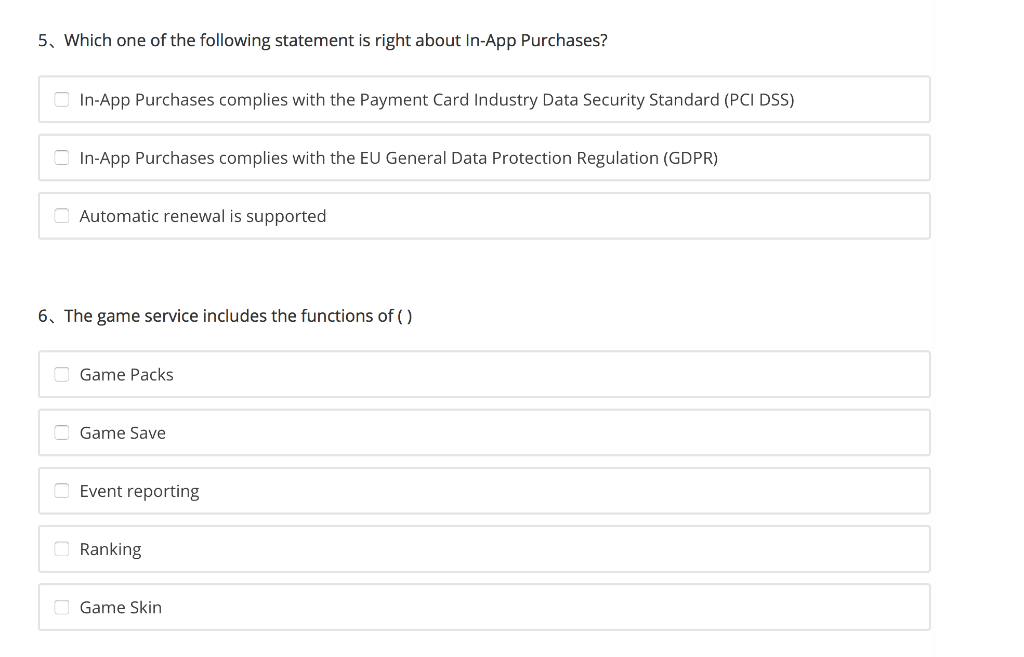Click the Game Skin label text
Image resolution: width=1024 pixels, height=657 pixels.
(x=120, y=607)
